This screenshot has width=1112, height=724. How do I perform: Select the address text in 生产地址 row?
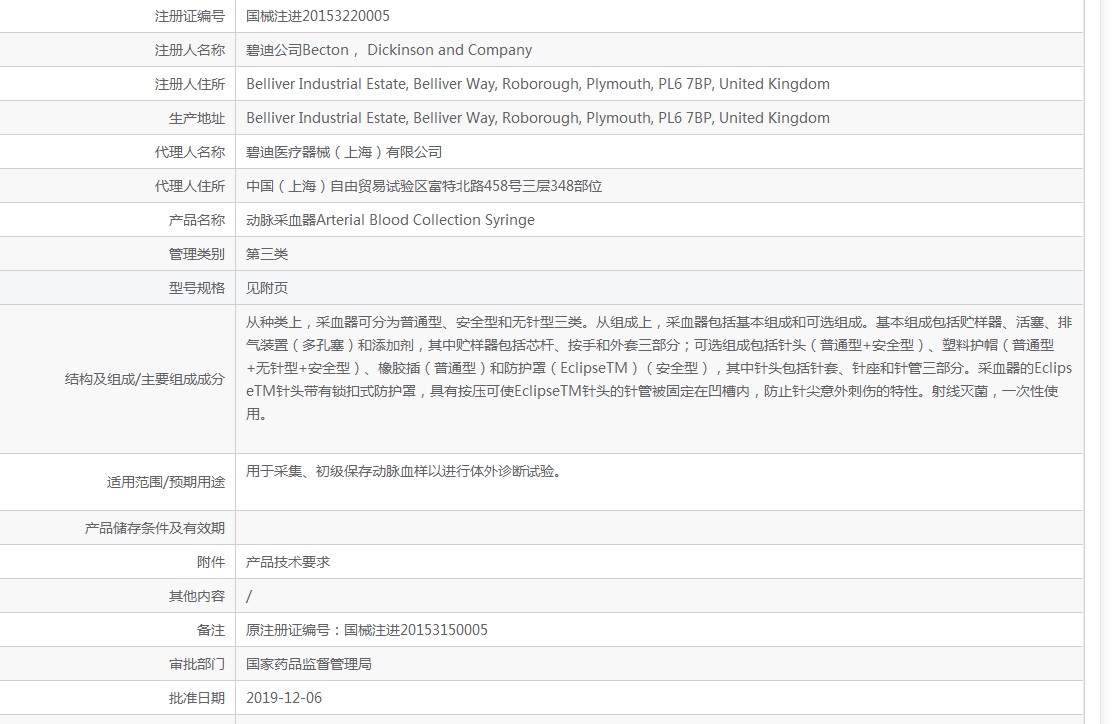coord(538,118)
